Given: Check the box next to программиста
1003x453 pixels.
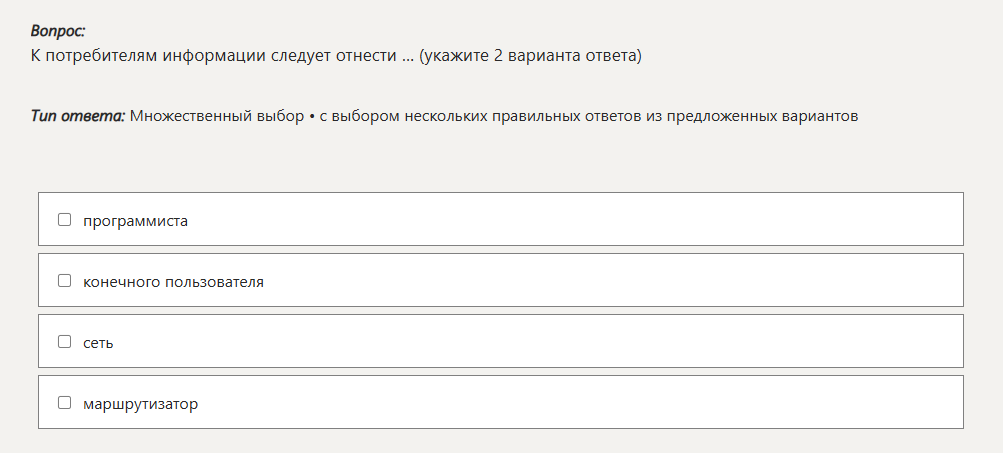Looking at the screenshot, I should tap(65, 220).
